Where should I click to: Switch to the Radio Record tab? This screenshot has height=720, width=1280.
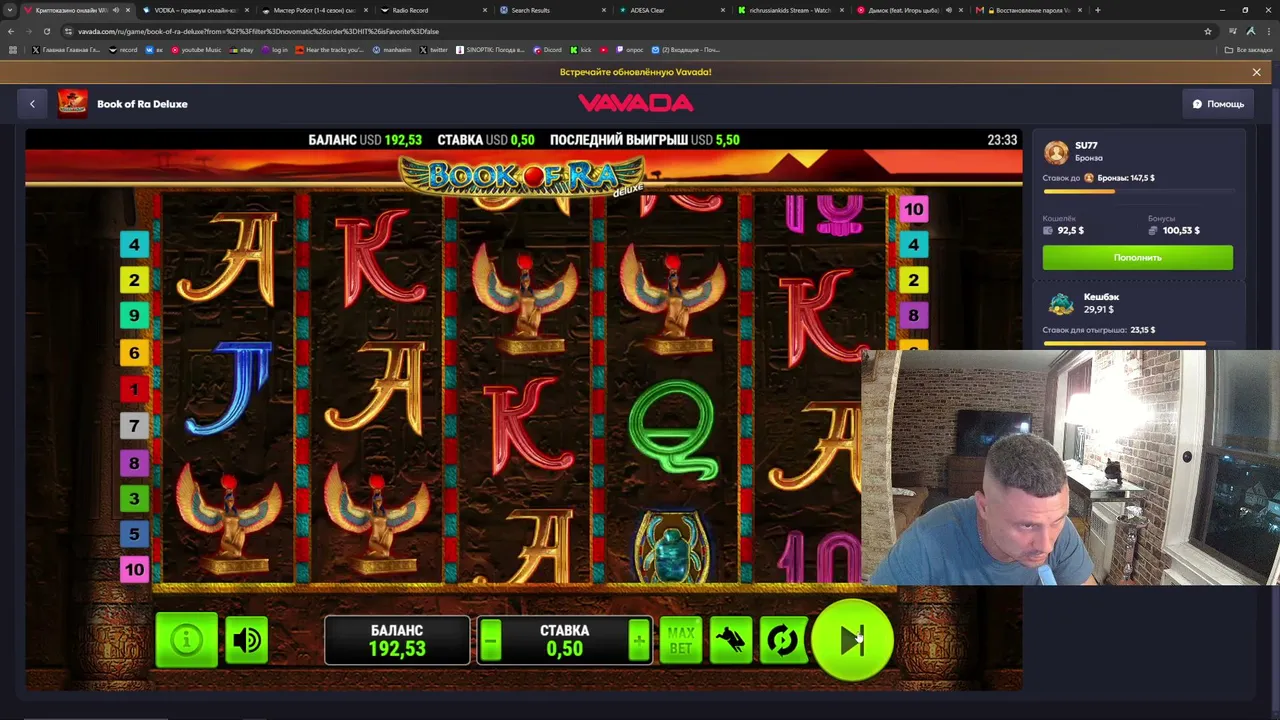click(432, 10)
